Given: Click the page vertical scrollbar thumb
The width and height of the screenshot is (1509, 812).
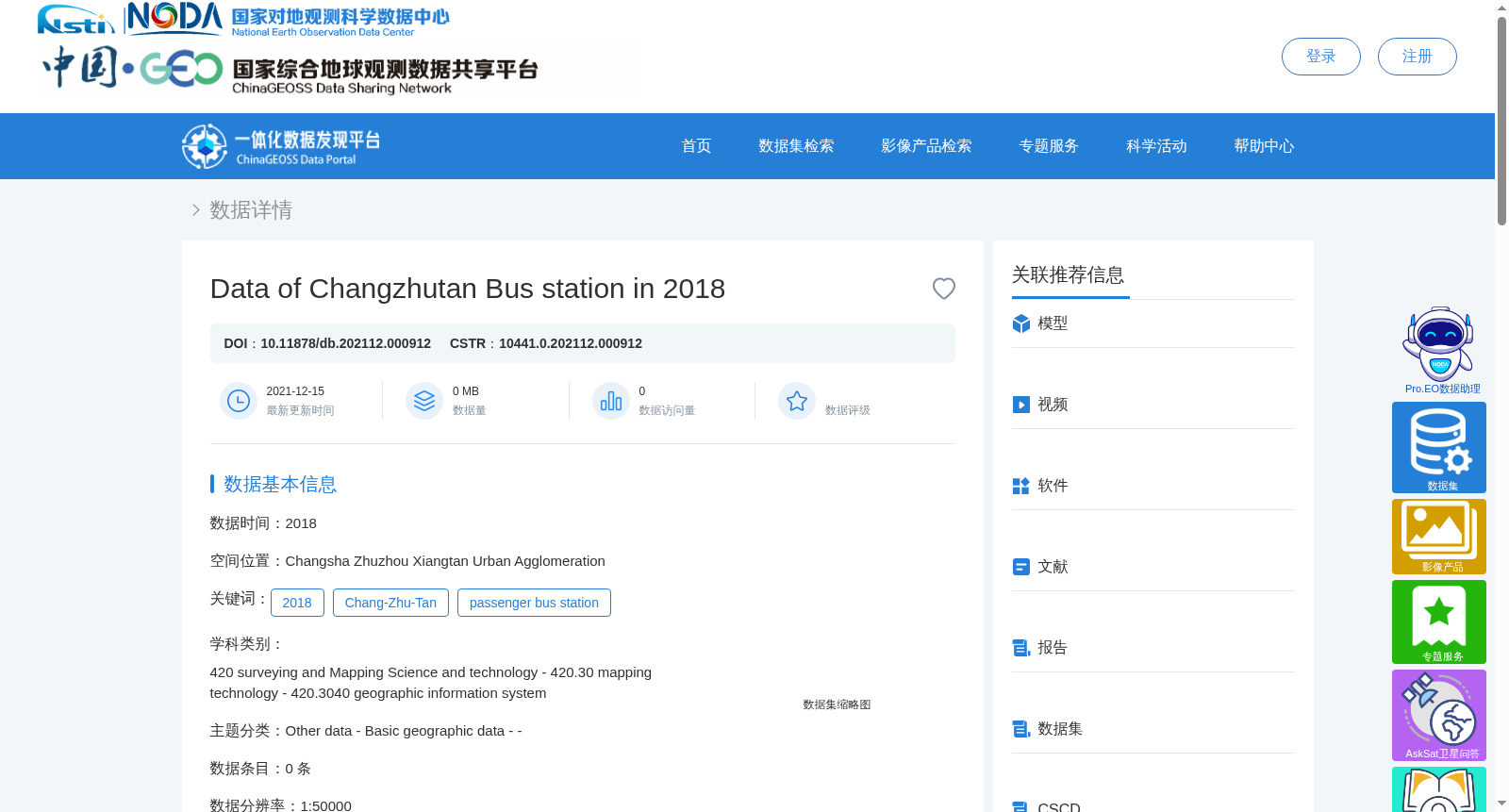Looking at the screenshot, I should point(1501,121).
